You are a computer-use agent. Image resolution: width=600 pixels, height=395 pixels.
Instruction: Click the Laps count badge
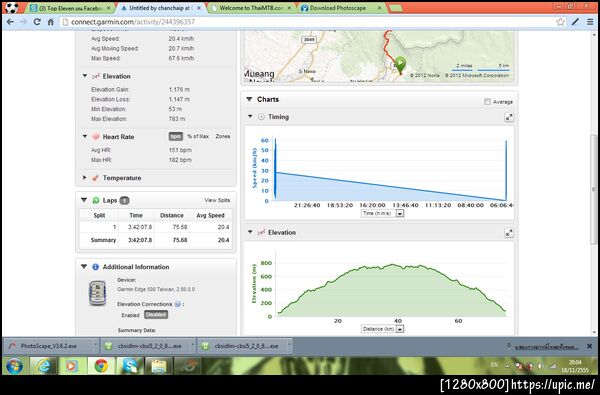(x=124, y=200)
